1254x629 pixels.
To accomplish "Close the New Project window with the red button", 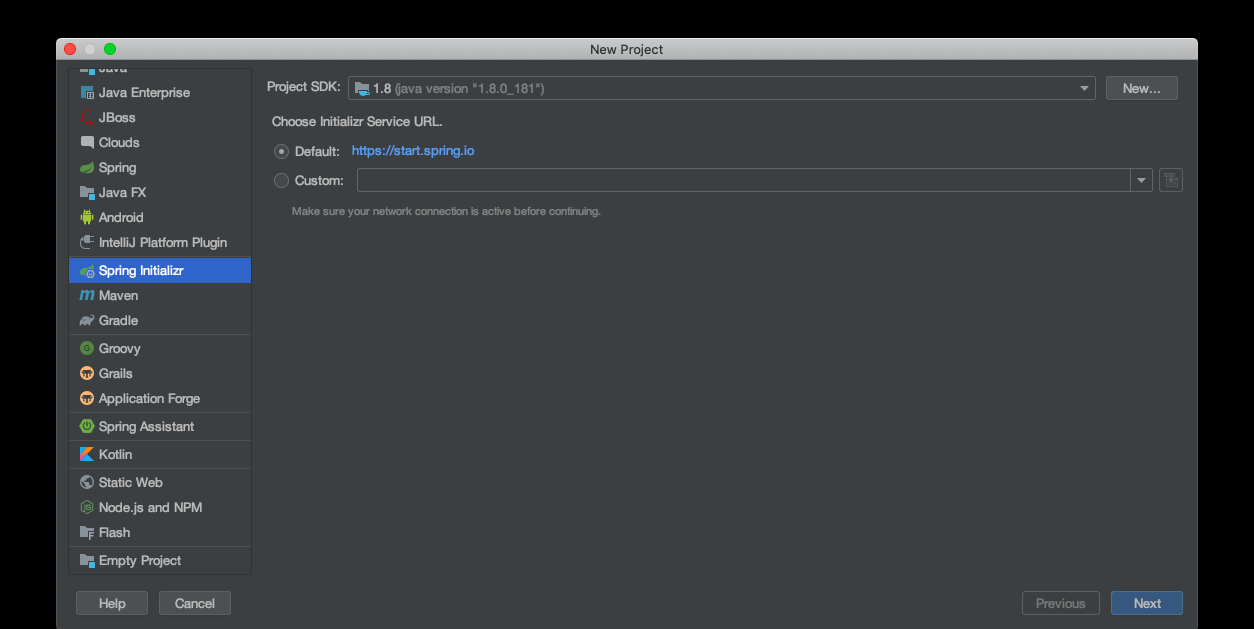I will [70, 49].
